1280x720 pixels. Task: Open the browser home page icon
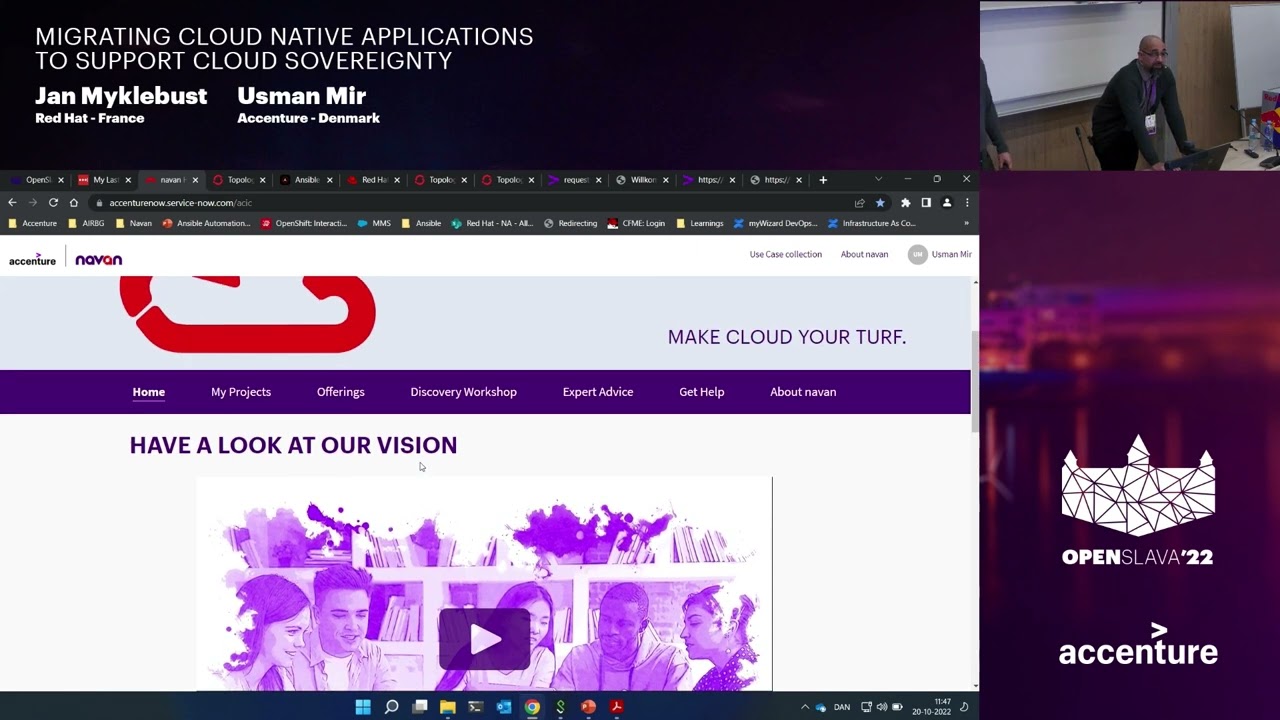tap(73, 202)
